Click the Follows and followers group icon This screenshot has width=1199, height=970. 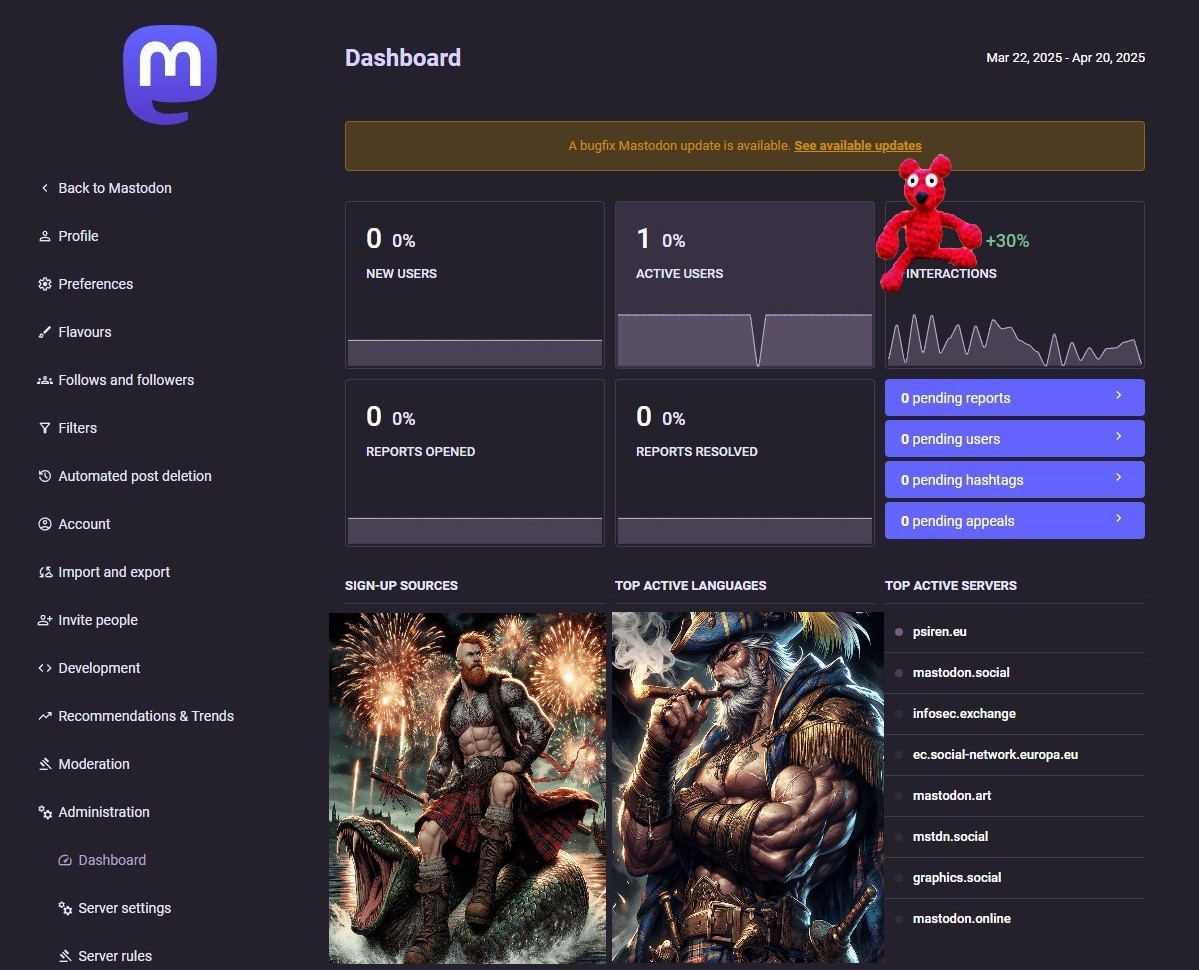click(x=44, y=381)
